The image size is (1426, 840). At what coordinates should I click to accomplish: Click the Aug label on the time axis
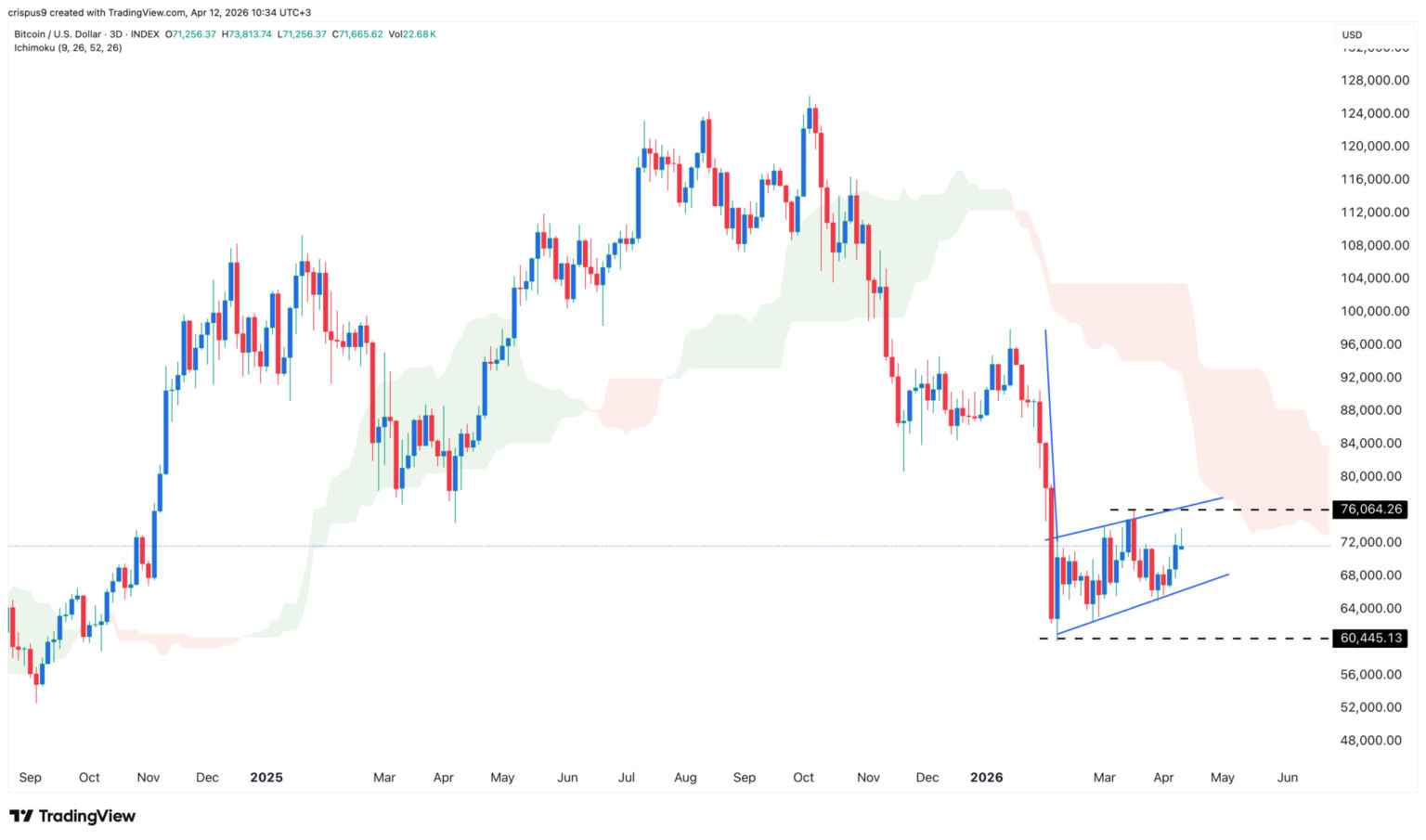point(685,778)
